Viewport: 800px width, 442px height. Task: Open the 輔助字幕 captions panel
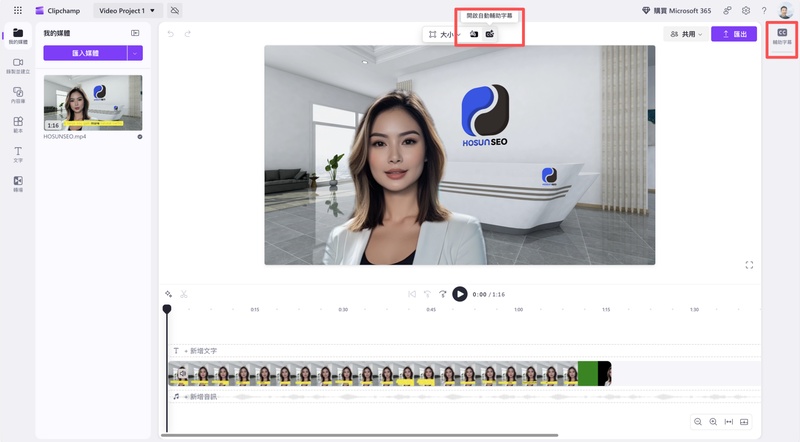pyautogui.click(x=781, y=36)
